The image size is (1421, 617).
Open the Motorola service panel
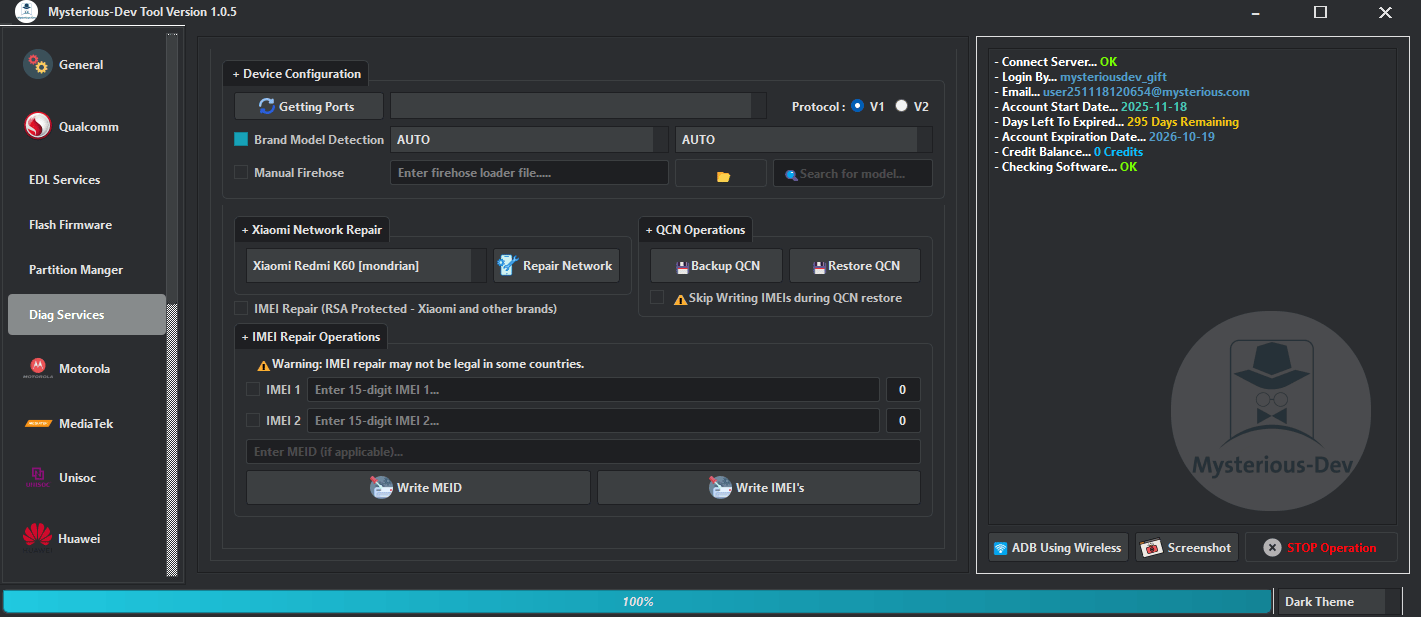[x=87, y=368]
